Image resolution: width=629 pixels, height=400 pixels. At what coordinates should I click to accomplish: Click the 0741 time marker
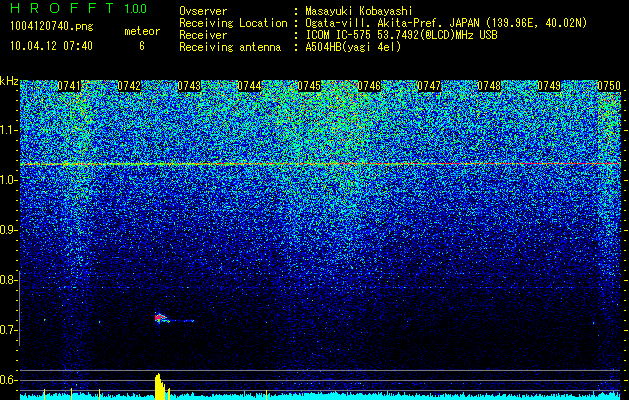(69, 86)
